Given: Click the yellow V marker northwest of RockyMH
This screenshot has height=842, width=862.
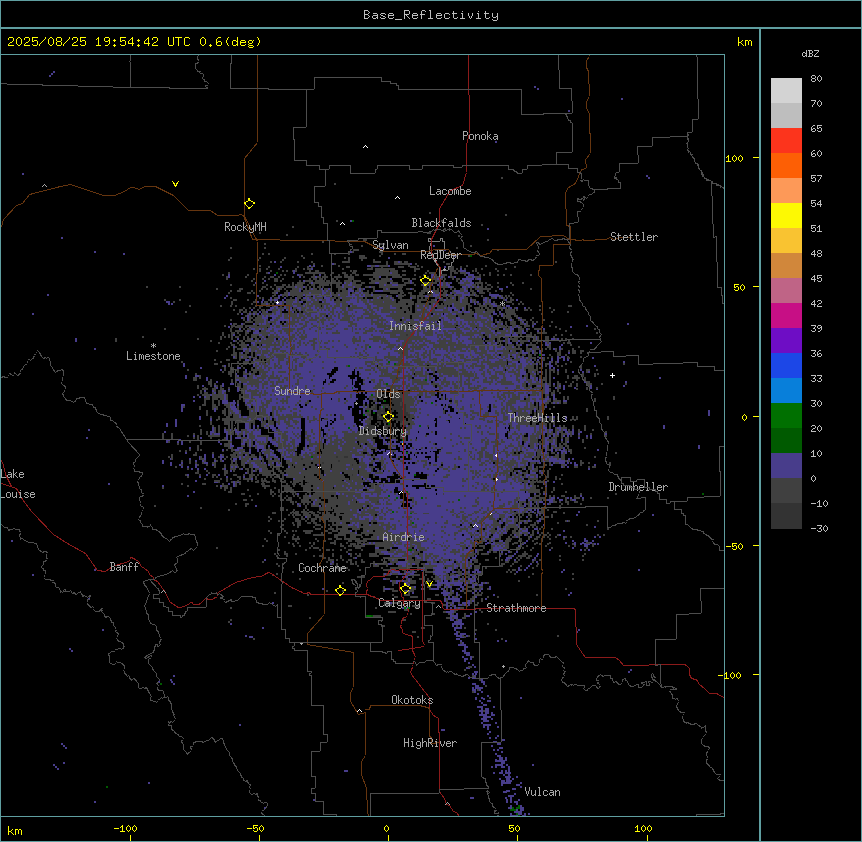Looking at the screenshot, I should click(x=175, y=184).
